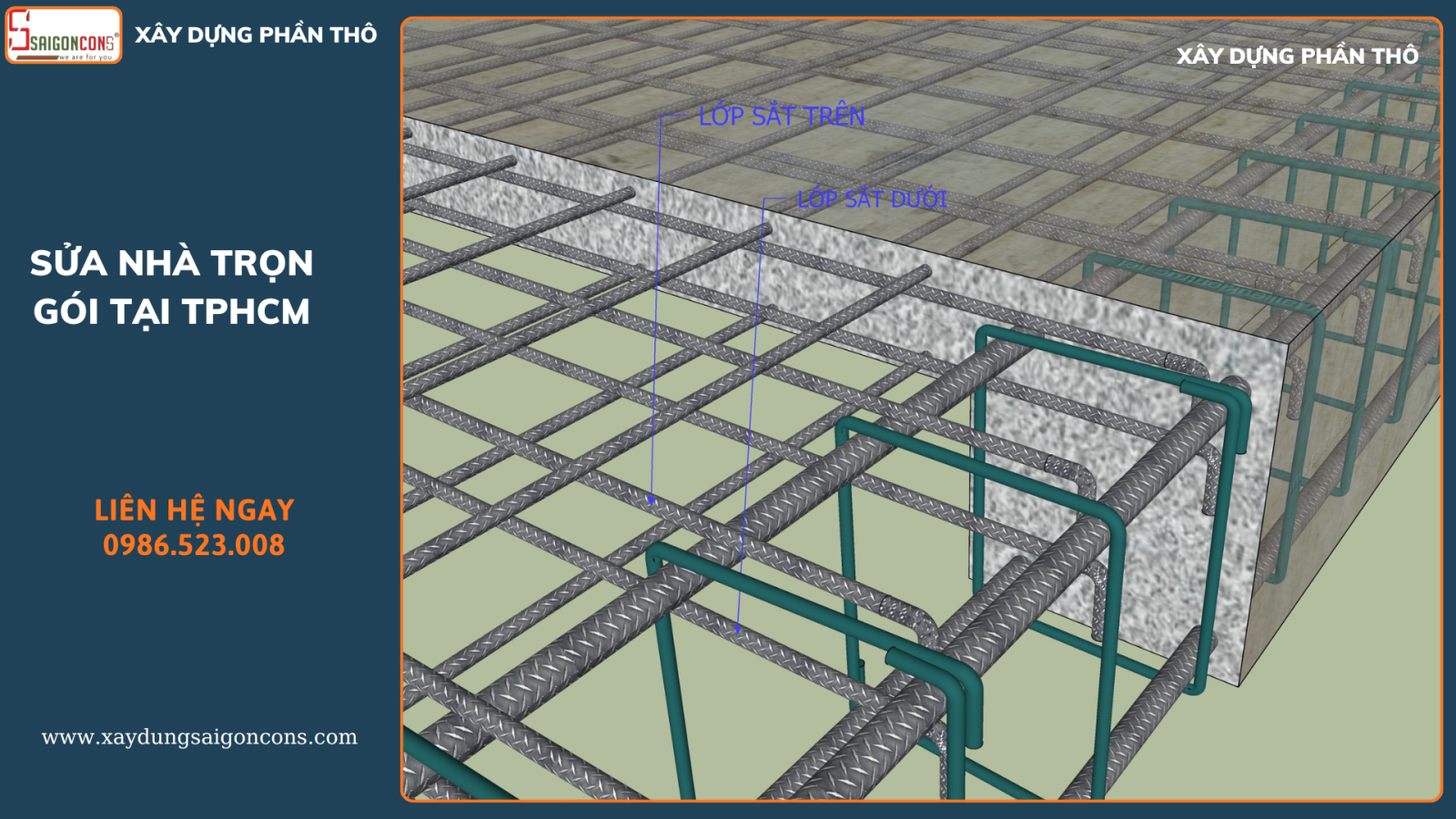Select the XÂY DỰNG PHẦN THÔ caption inside the rebar image

[1298, 56]
